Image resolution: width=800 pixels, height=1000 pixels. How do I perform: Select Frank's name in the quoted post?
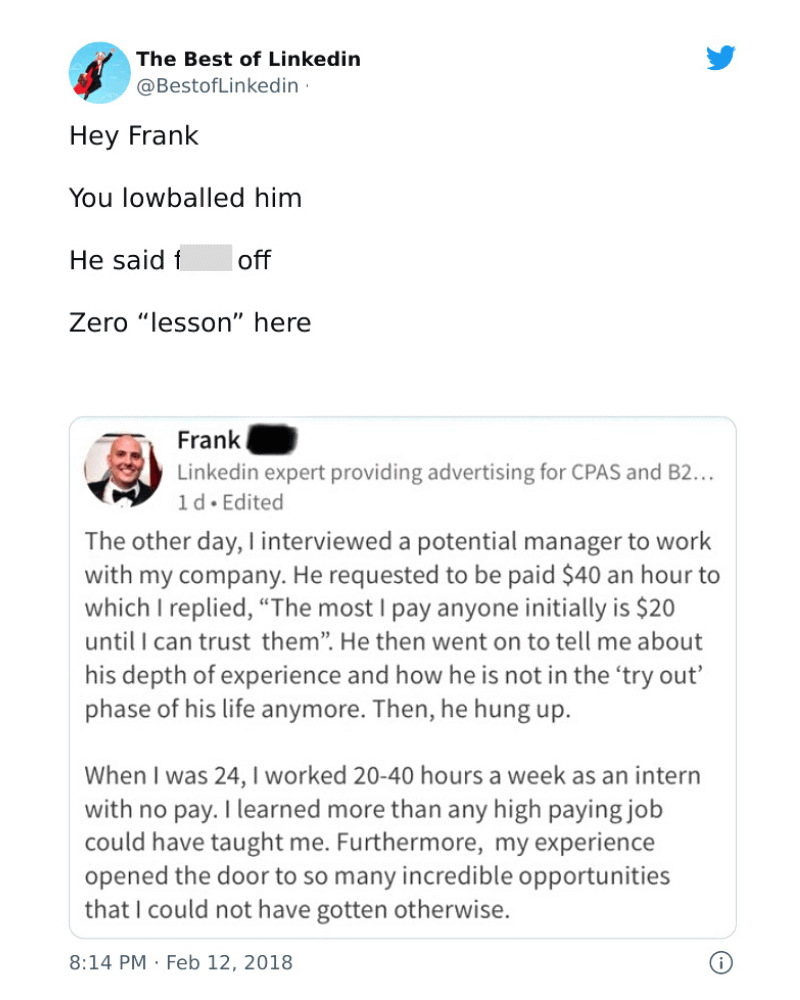pos(208,440)
